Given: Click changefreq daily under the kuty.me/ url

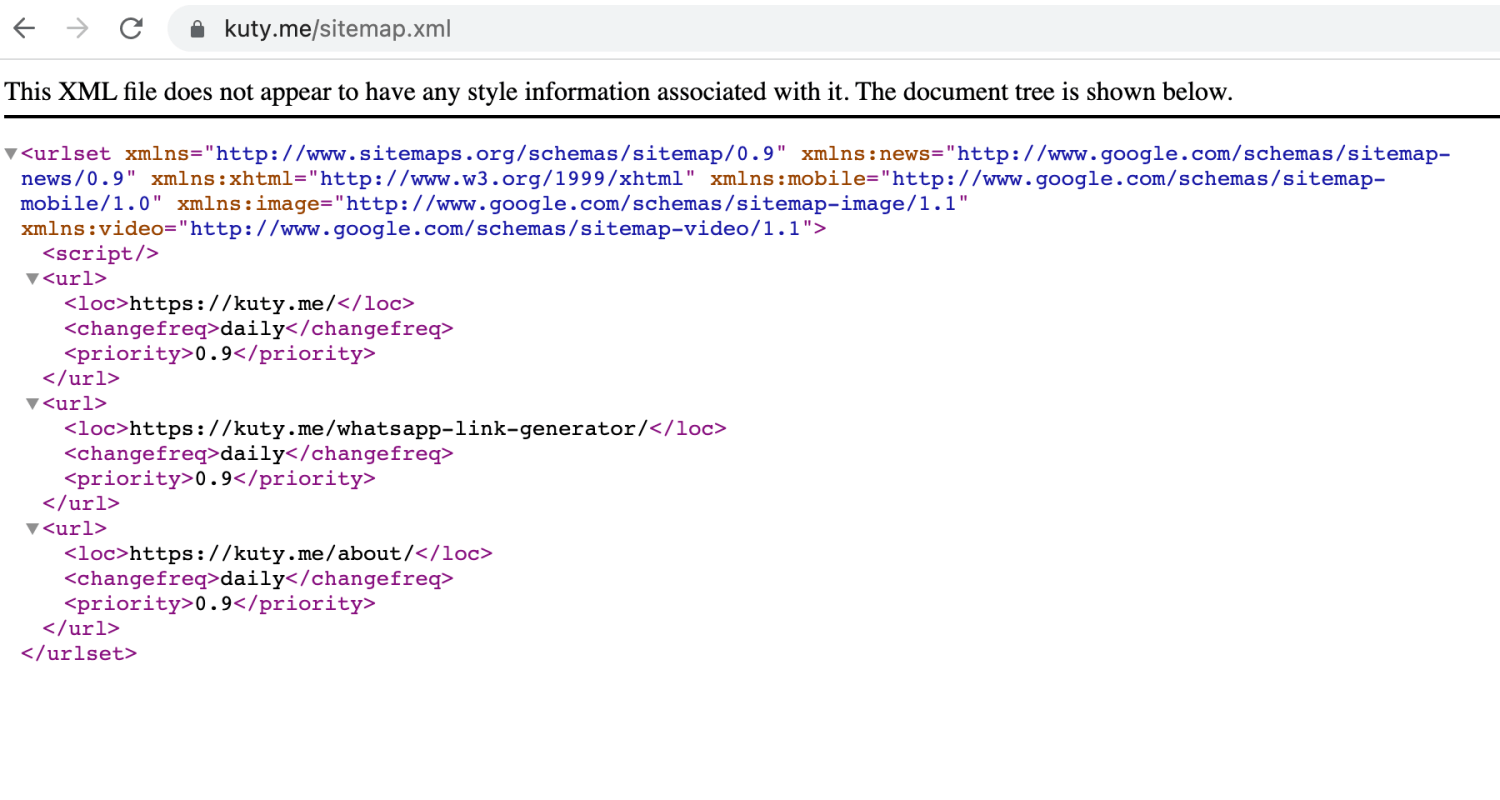Looking at the screenshot, I should coord(259,329).
